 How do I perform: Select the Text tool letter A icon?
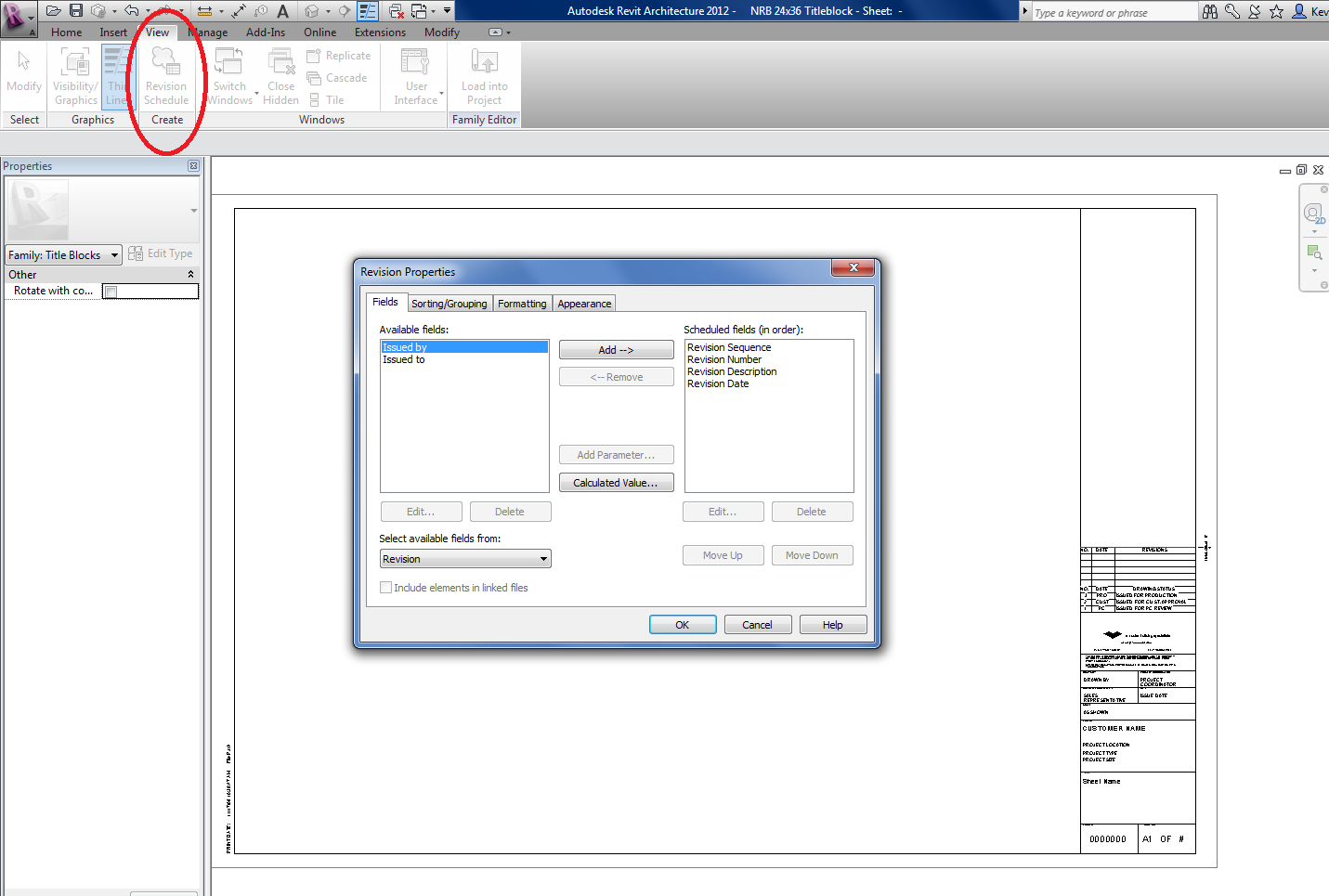pyautogui.click(x=283, y=11)
